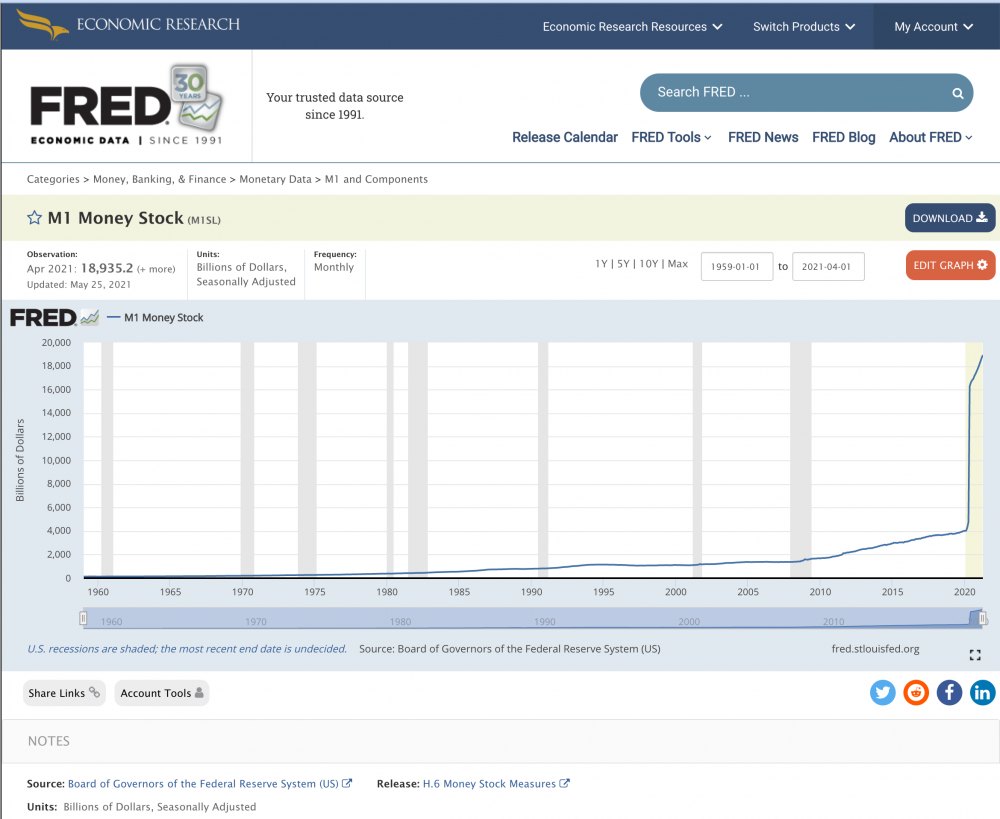Screen dimensions: 1000x819
Task: Click the DOWNLOAD button
Action: (x=950, y=218)
